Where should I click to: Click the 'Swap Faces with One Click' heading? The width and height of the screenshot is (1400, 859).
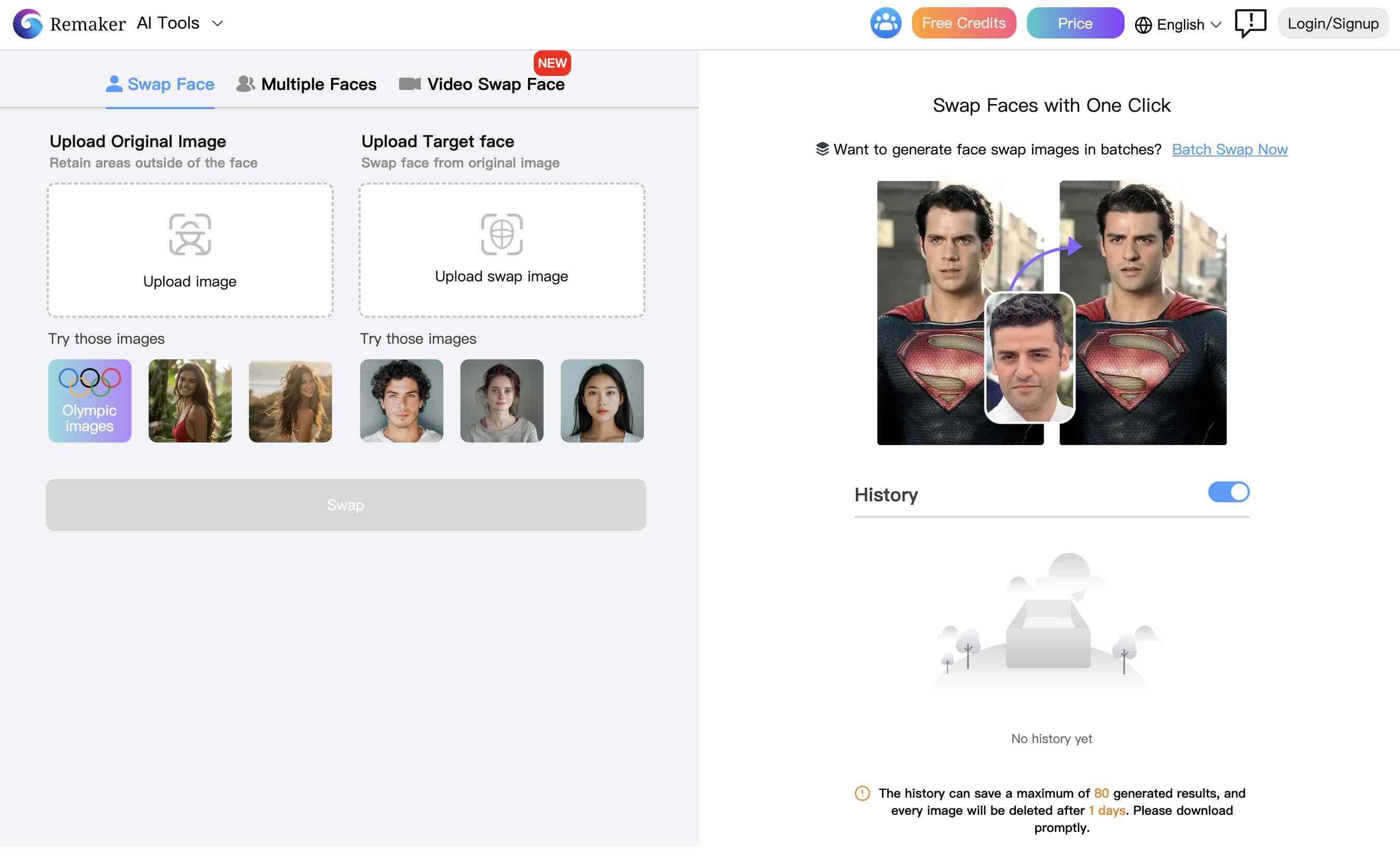coord(1051,105)
